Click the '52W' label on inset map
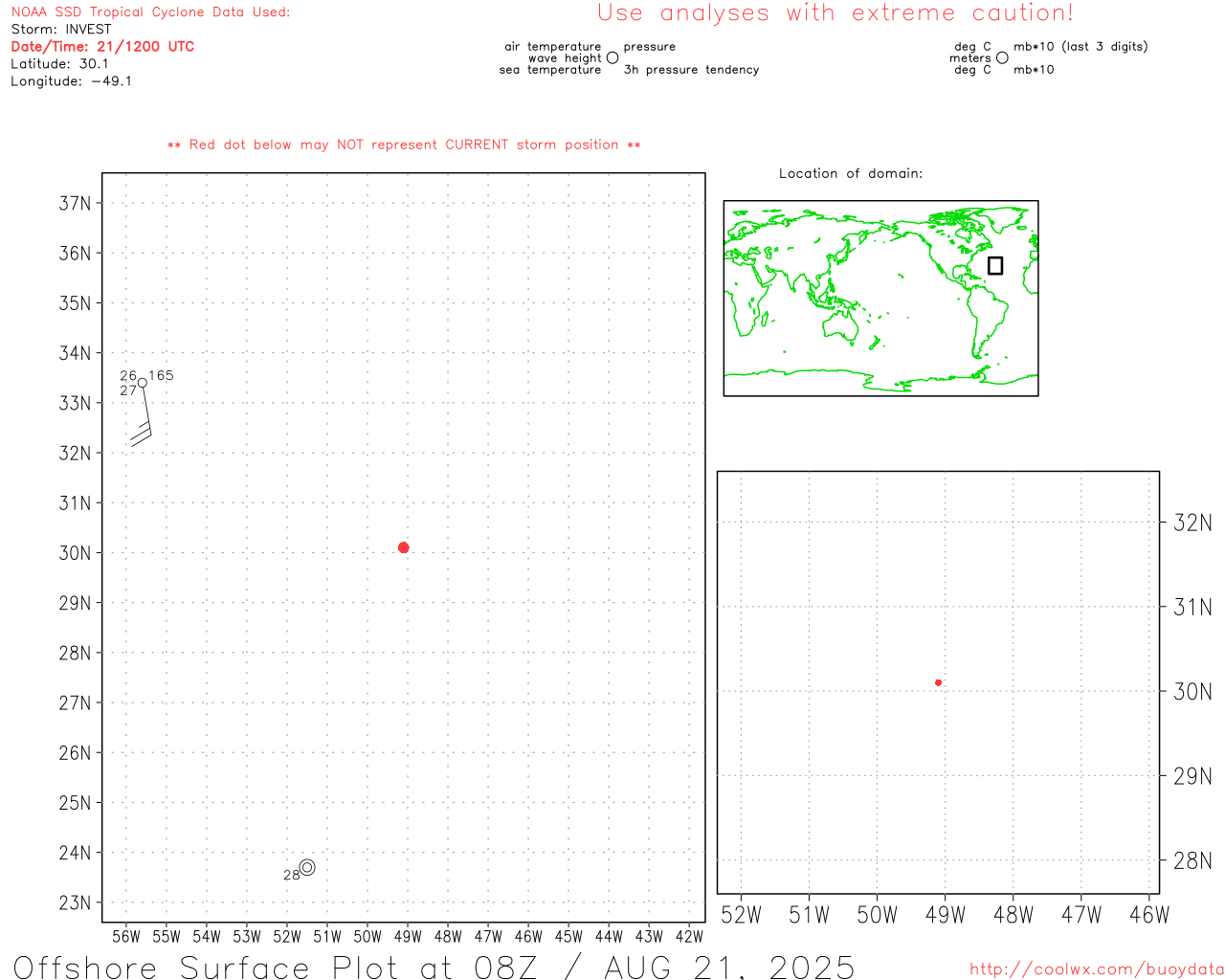Viewport: 1225px width, 980px height. coord(741,915)
